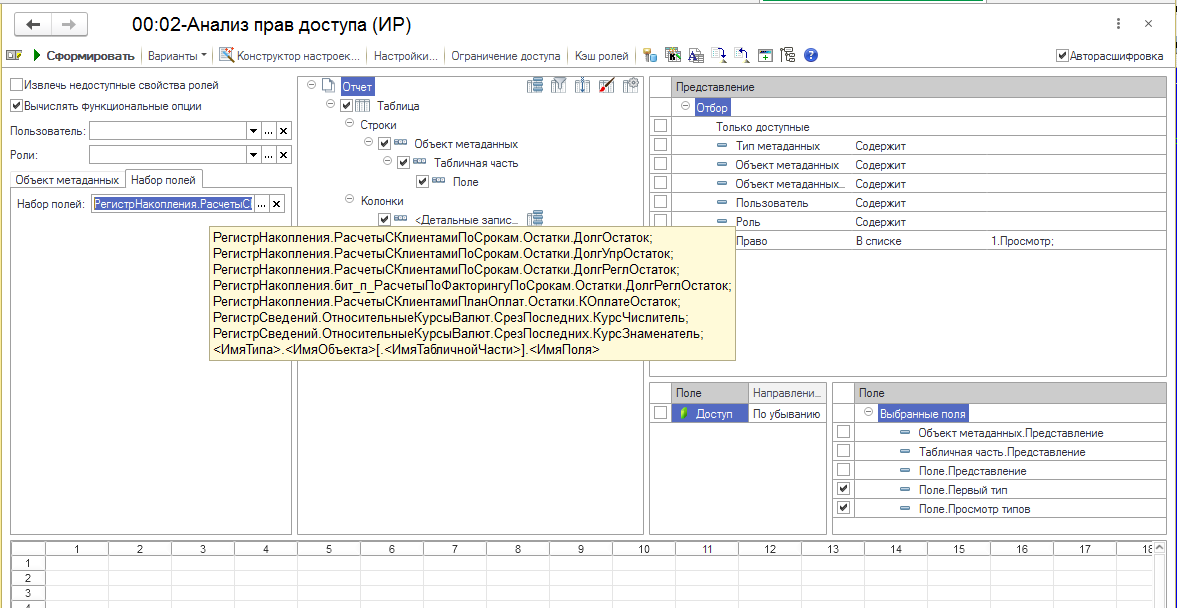Enable Извлечь недоступные свойства ролей checkbox

click(x=17, y=86)
